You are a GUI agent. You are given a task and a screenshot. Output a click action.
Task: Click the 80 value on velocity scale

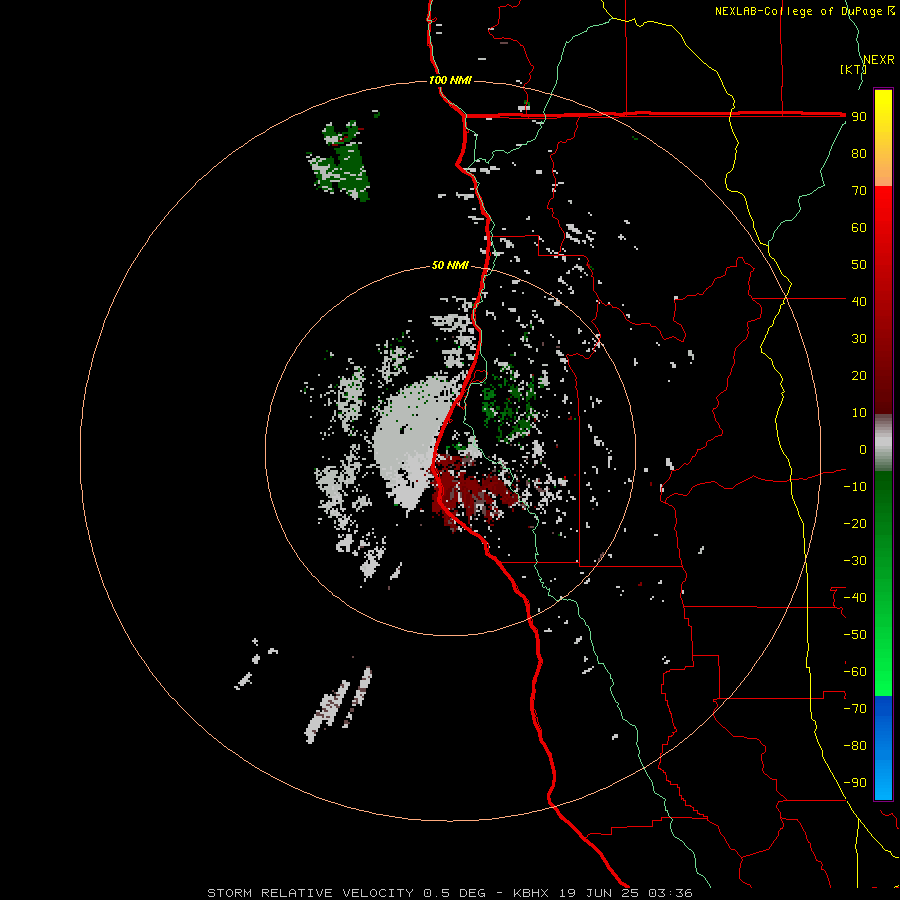(859, 154)
